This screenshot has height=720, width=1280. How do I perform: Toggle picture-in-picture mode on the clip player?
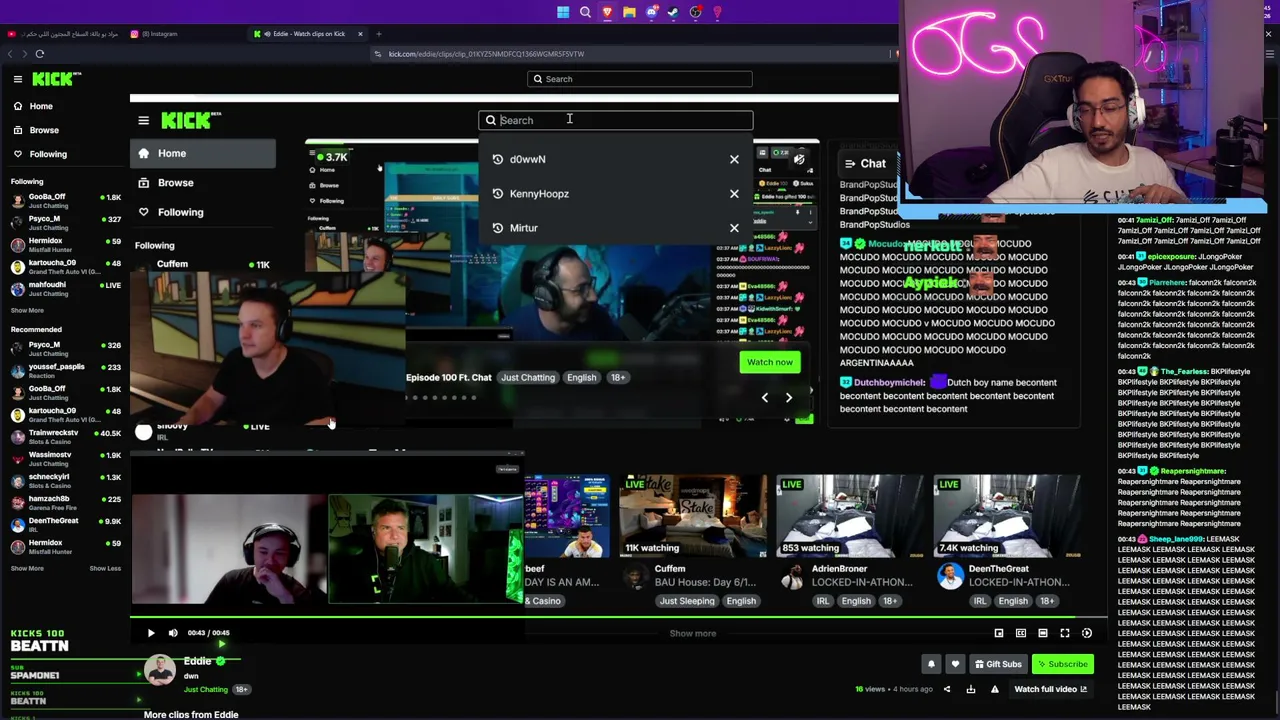pyautogui.click(x=999, y=633)
